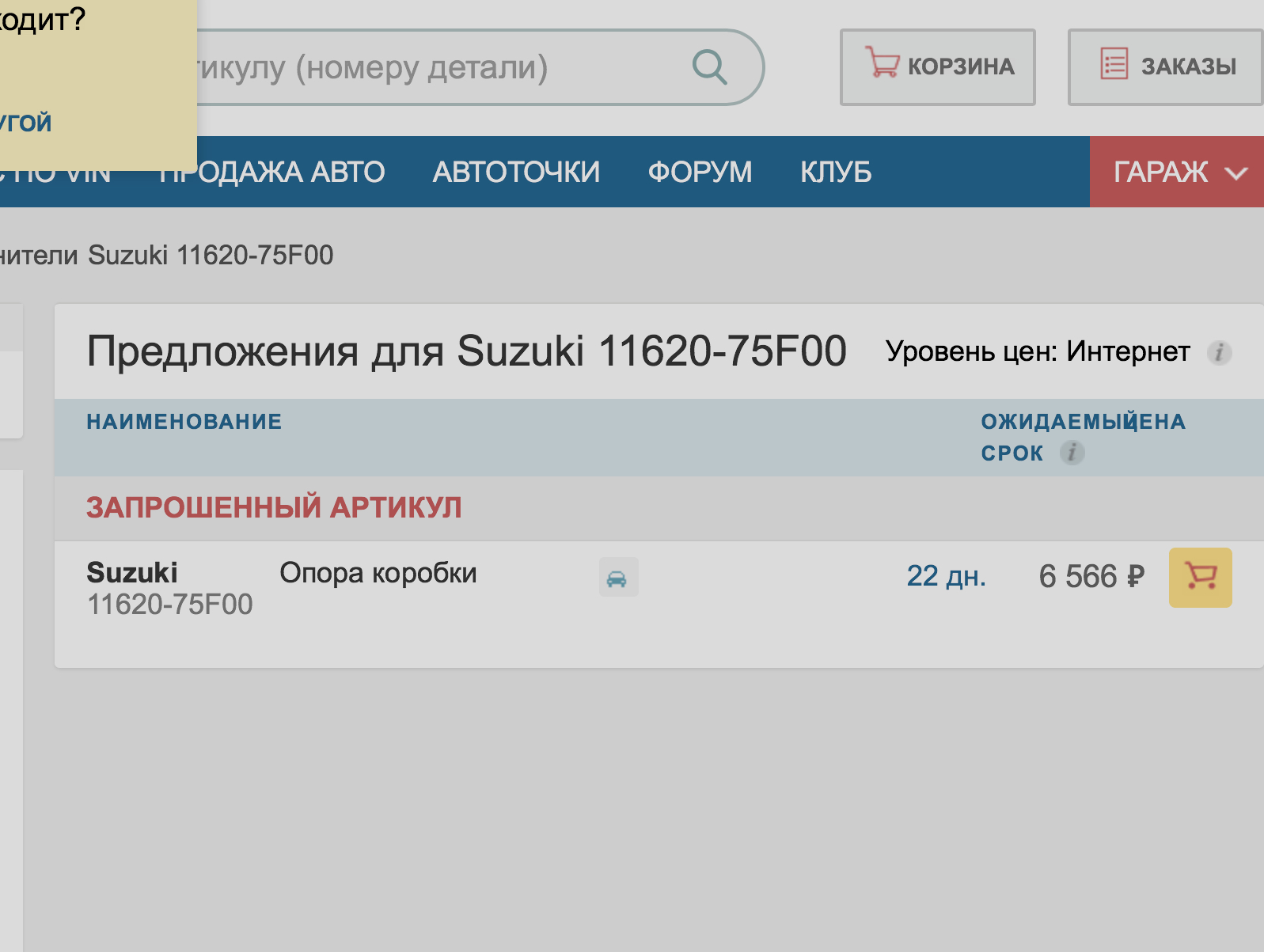Open the Форум menu item

coord(700,172)
